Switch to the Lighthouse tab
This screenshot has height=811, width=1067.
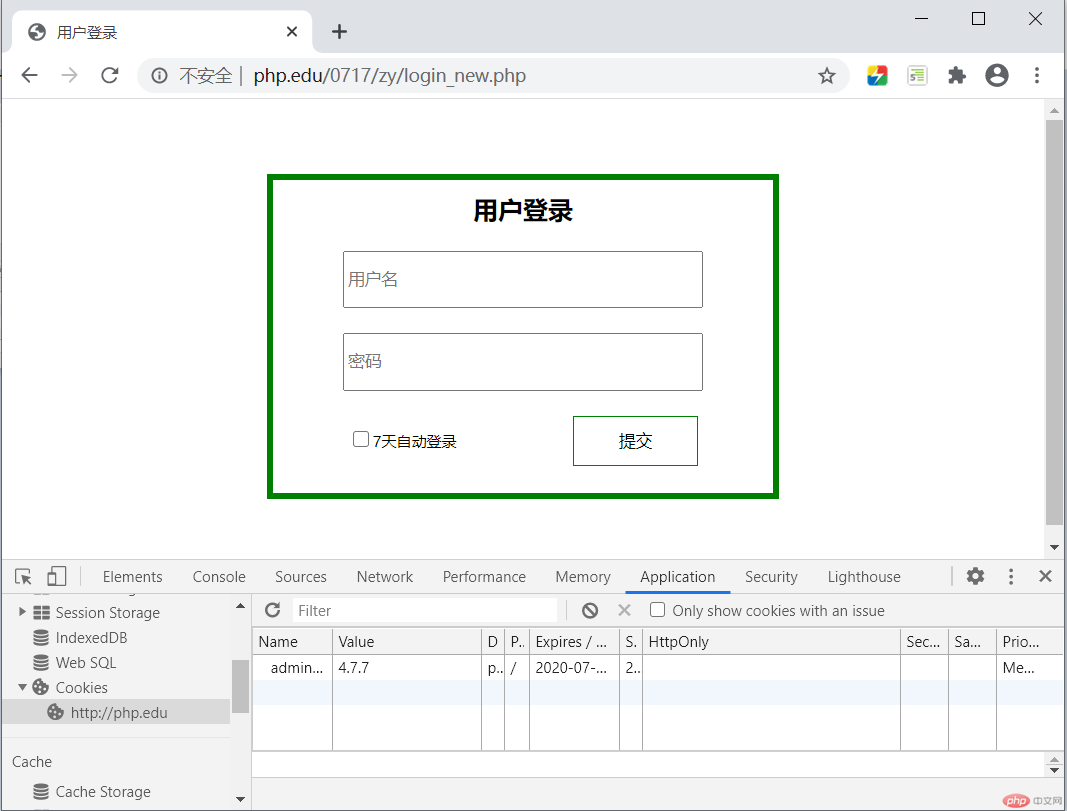tap(864, 577)
